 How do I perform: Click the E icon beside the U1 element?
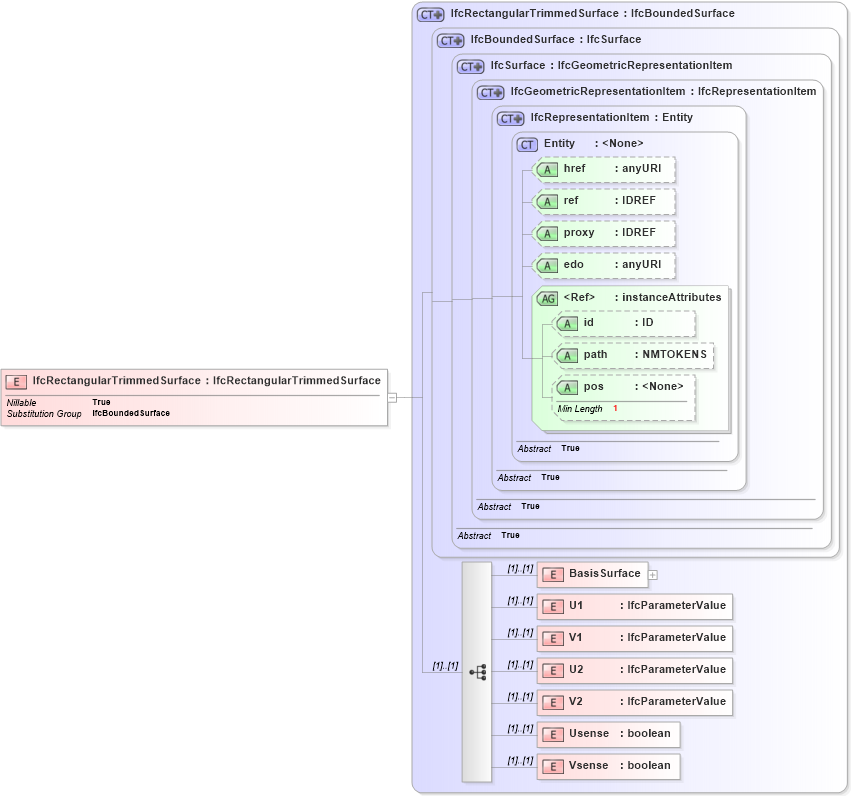tap(553, 606)
